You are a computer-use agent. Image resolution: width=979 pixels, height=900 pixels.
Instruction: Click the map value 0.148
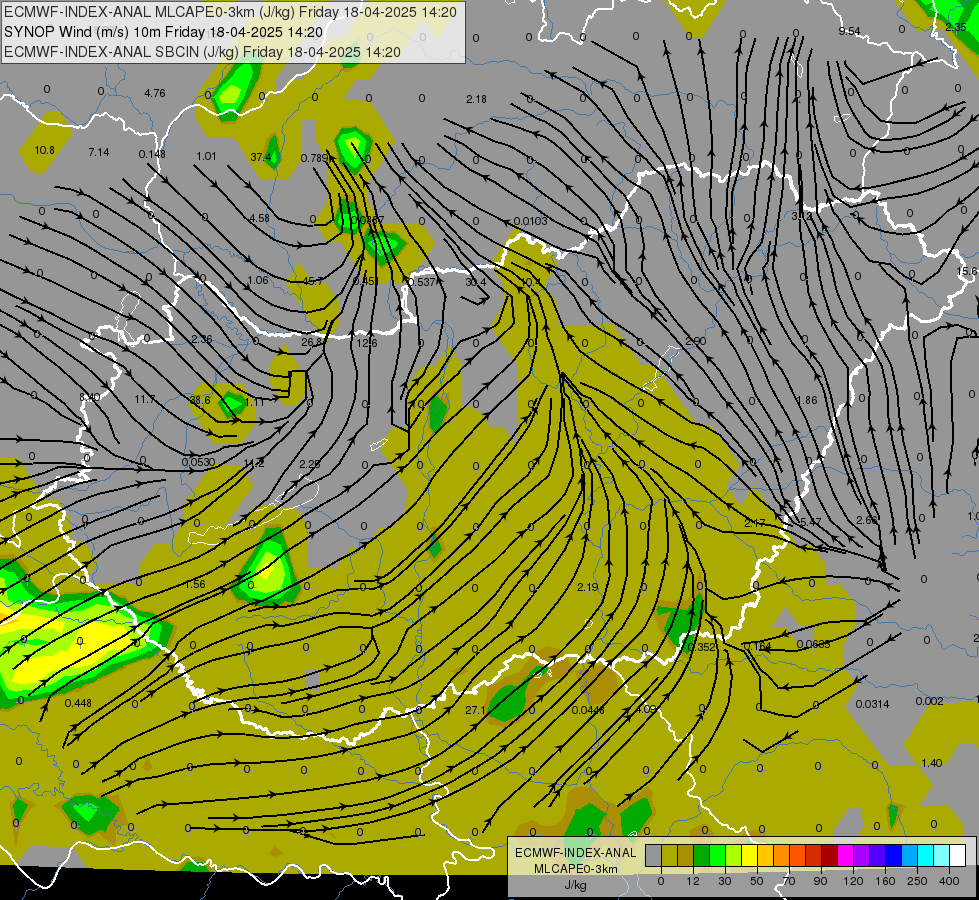click(152, 154)
